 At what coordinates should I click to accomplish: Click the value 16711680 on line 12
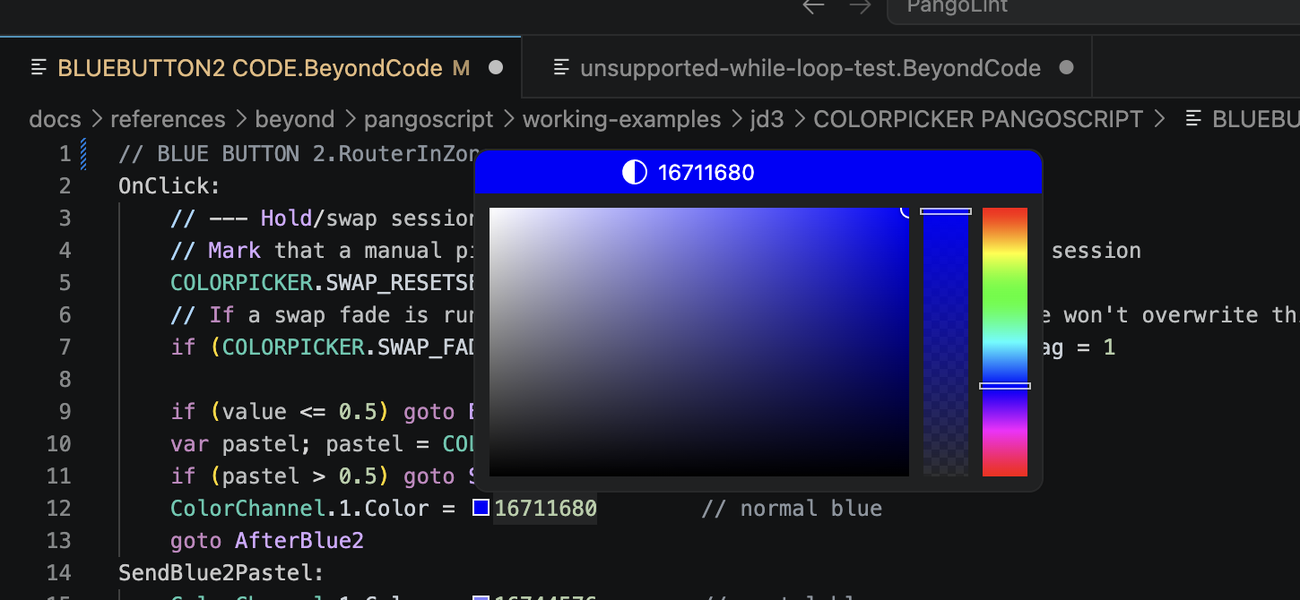[545, 508]
